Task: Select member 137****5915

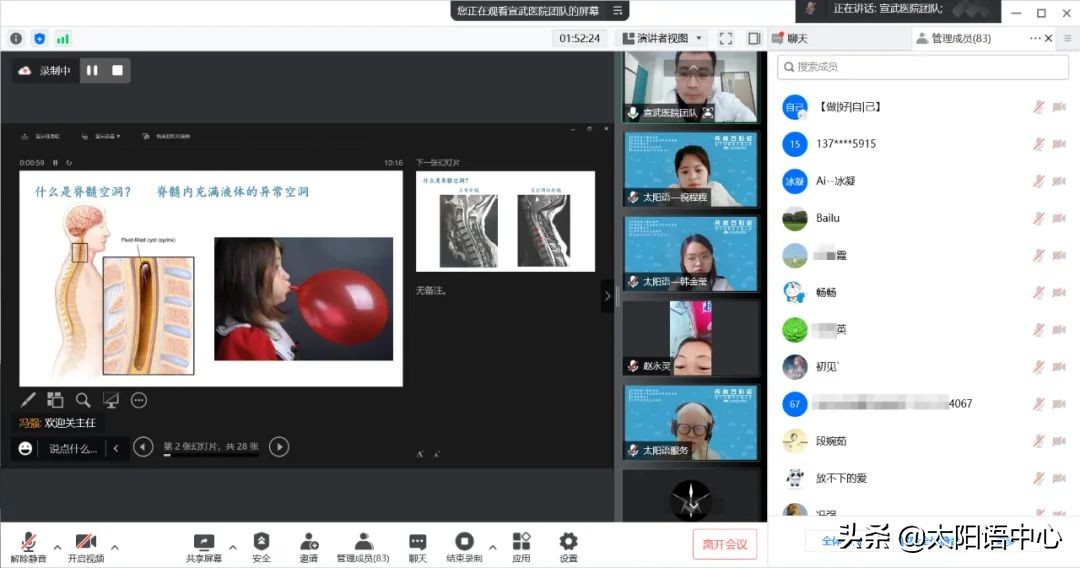Action: [924, 144]
